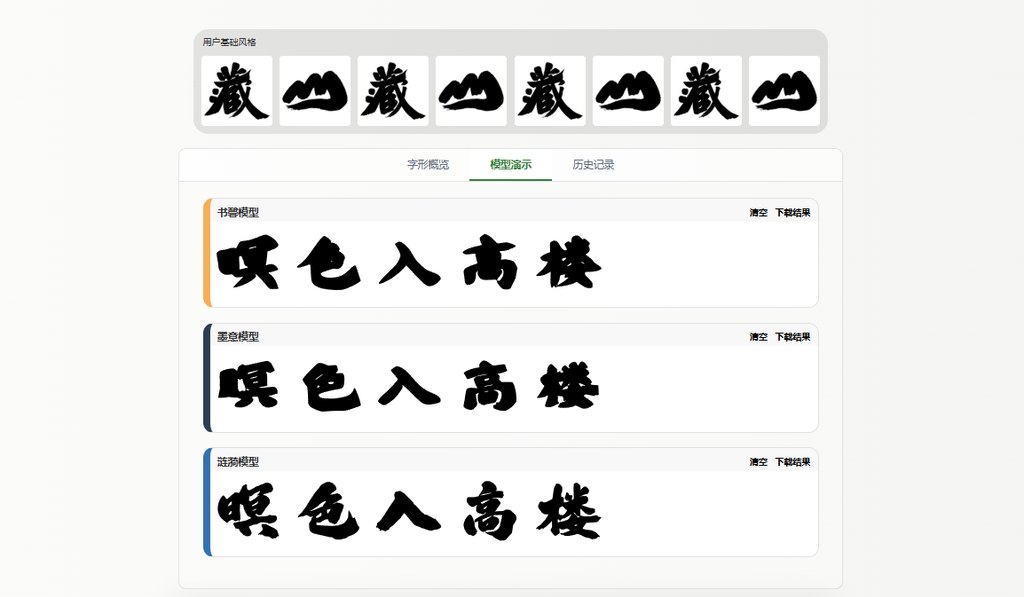The height and width of the screenshot is (597, 1024).
Task: Open the 模型演示 tab
Action: tap(511, 165)
